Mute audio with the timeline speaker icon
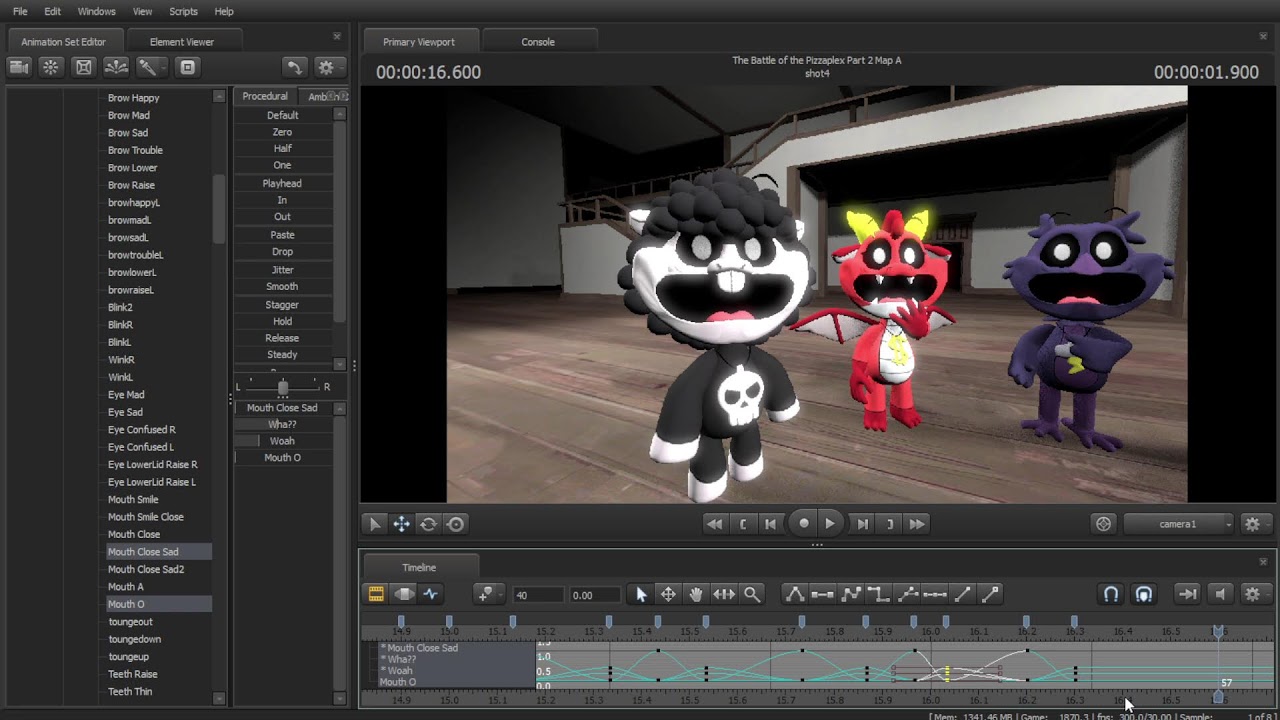 (x=1219, y=594)
